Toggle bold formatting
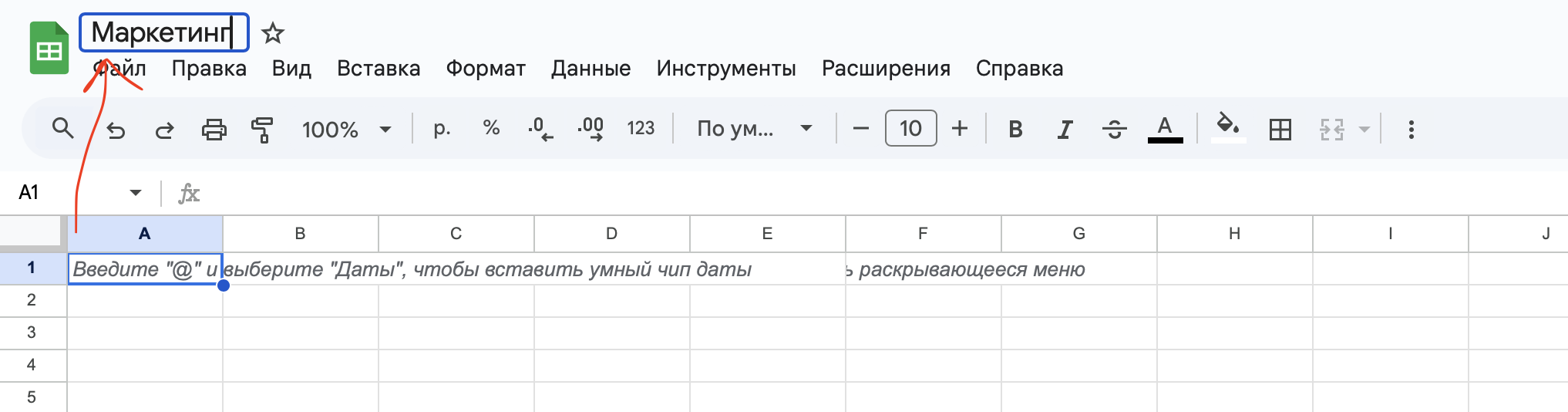Viewport: 1568px width, 412px height. click(1015, 129)
